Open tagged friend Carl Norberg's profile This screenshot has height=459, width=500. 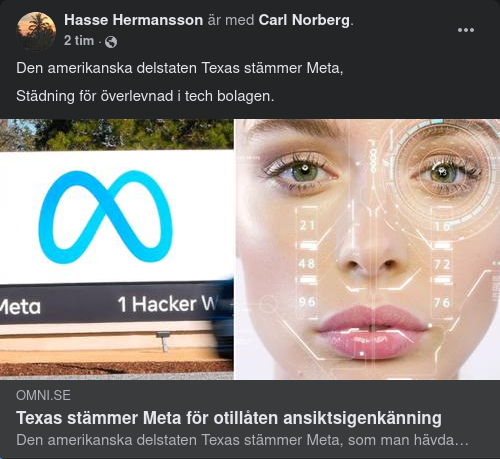point(304,20)
